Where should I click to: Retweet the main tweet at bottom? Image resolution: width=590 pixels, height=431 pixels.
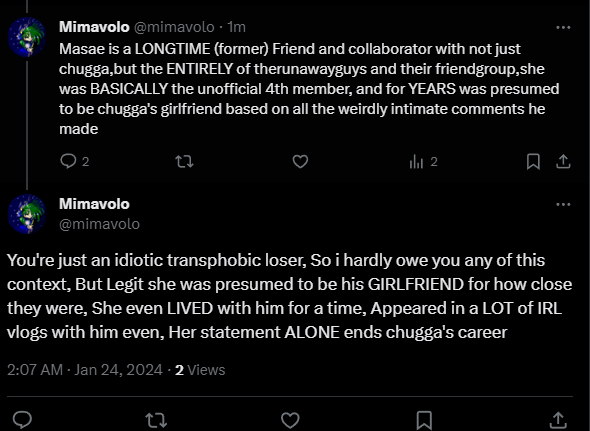[x=156, y=420]
